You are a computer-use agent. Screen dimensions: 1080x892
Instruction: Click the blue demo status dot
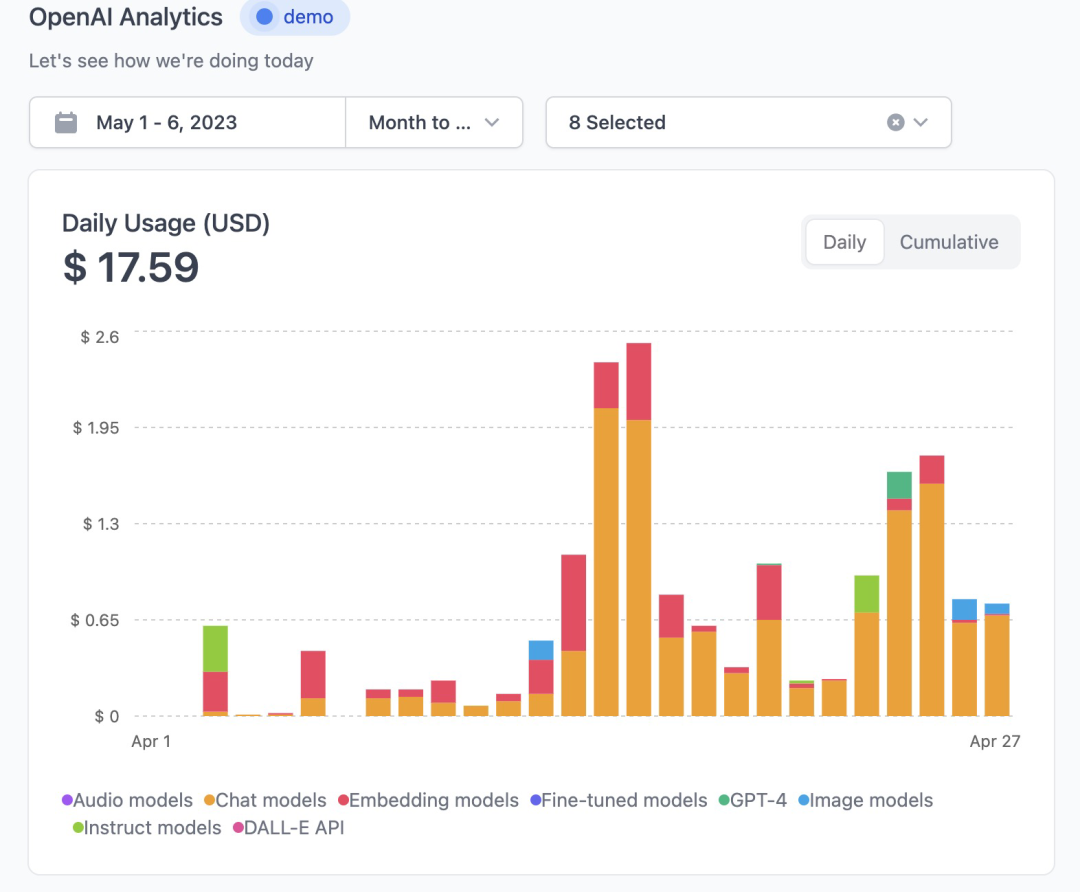(264, 17)
